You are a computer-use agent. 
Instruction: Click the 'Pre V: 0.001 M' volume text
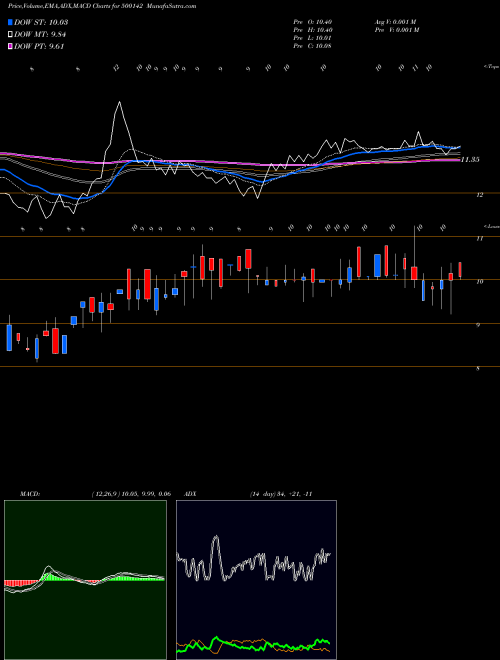(x=397, y=30)
